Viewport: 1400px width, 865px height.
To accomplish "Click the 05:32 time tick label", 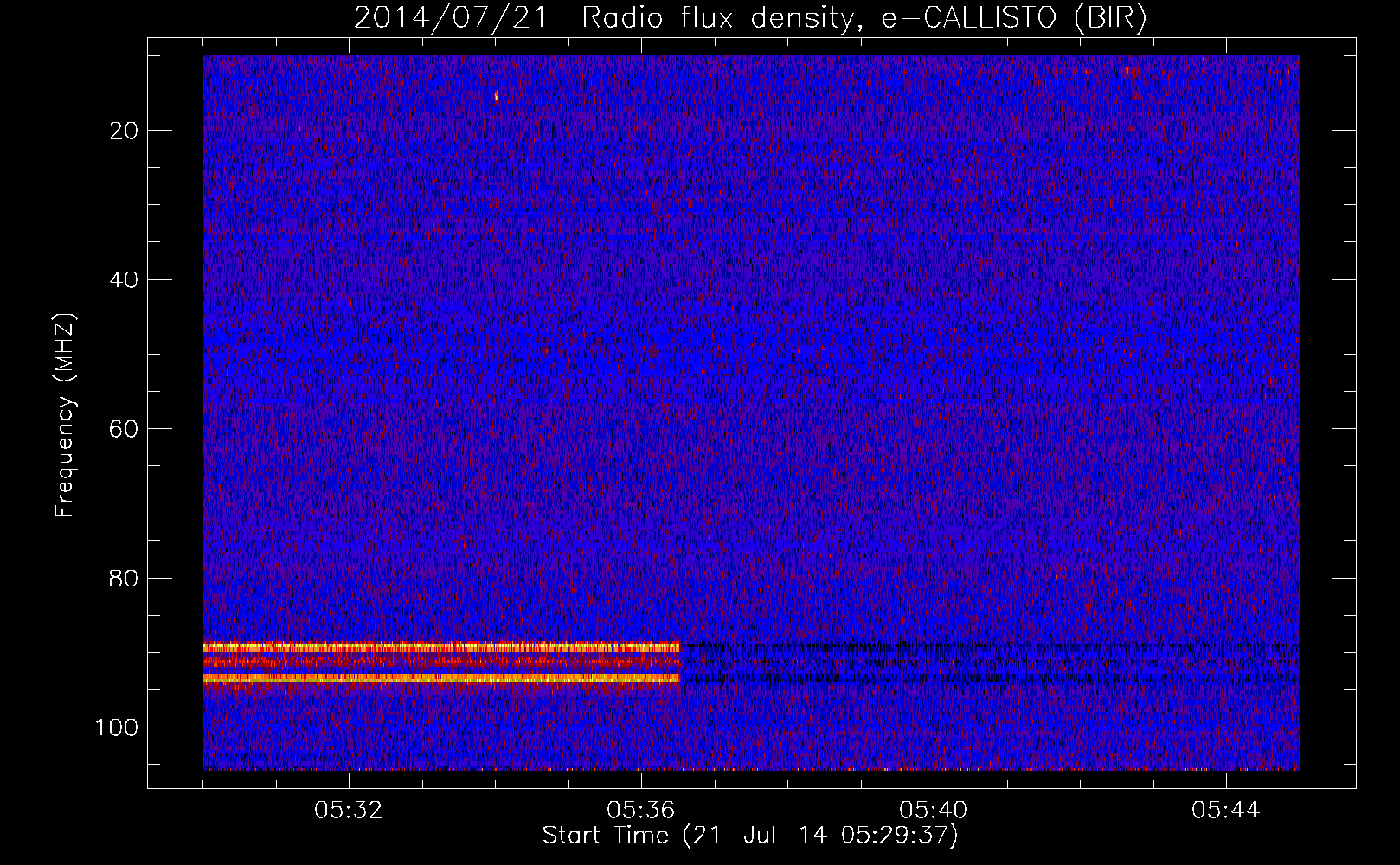I will point(349,811).
